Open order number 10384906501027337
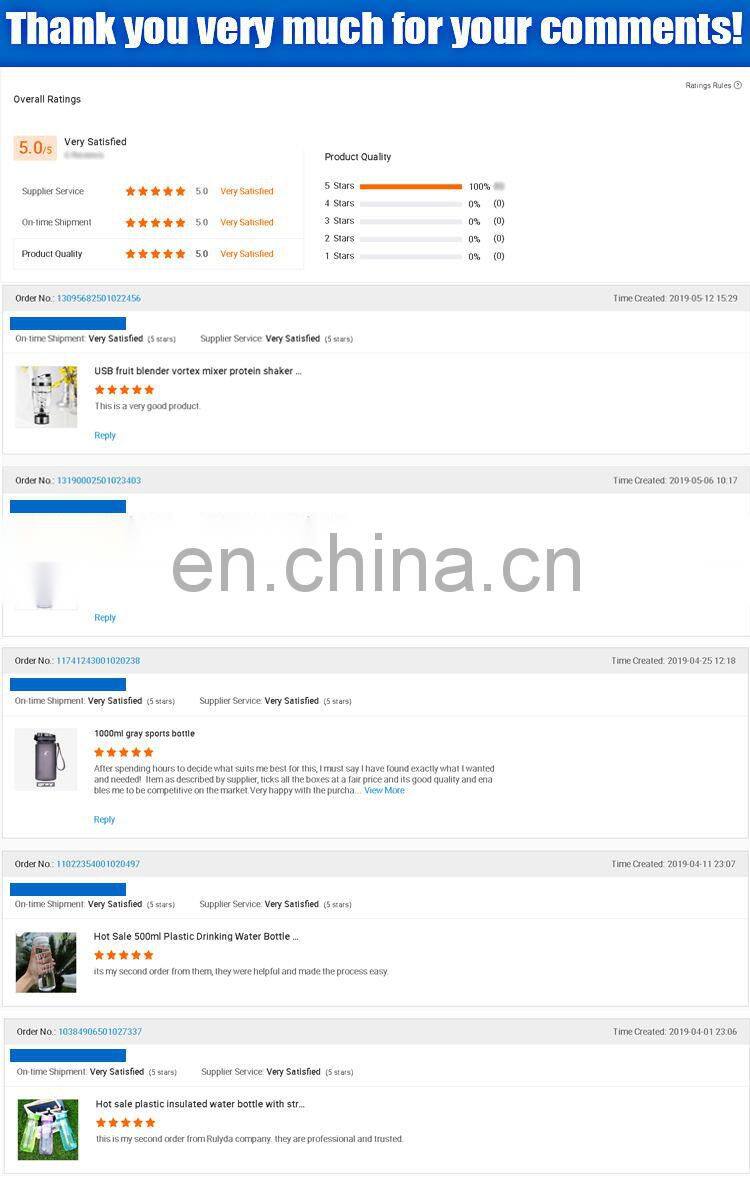This screenshot has height=1177, width=750. coord(100,1031)
